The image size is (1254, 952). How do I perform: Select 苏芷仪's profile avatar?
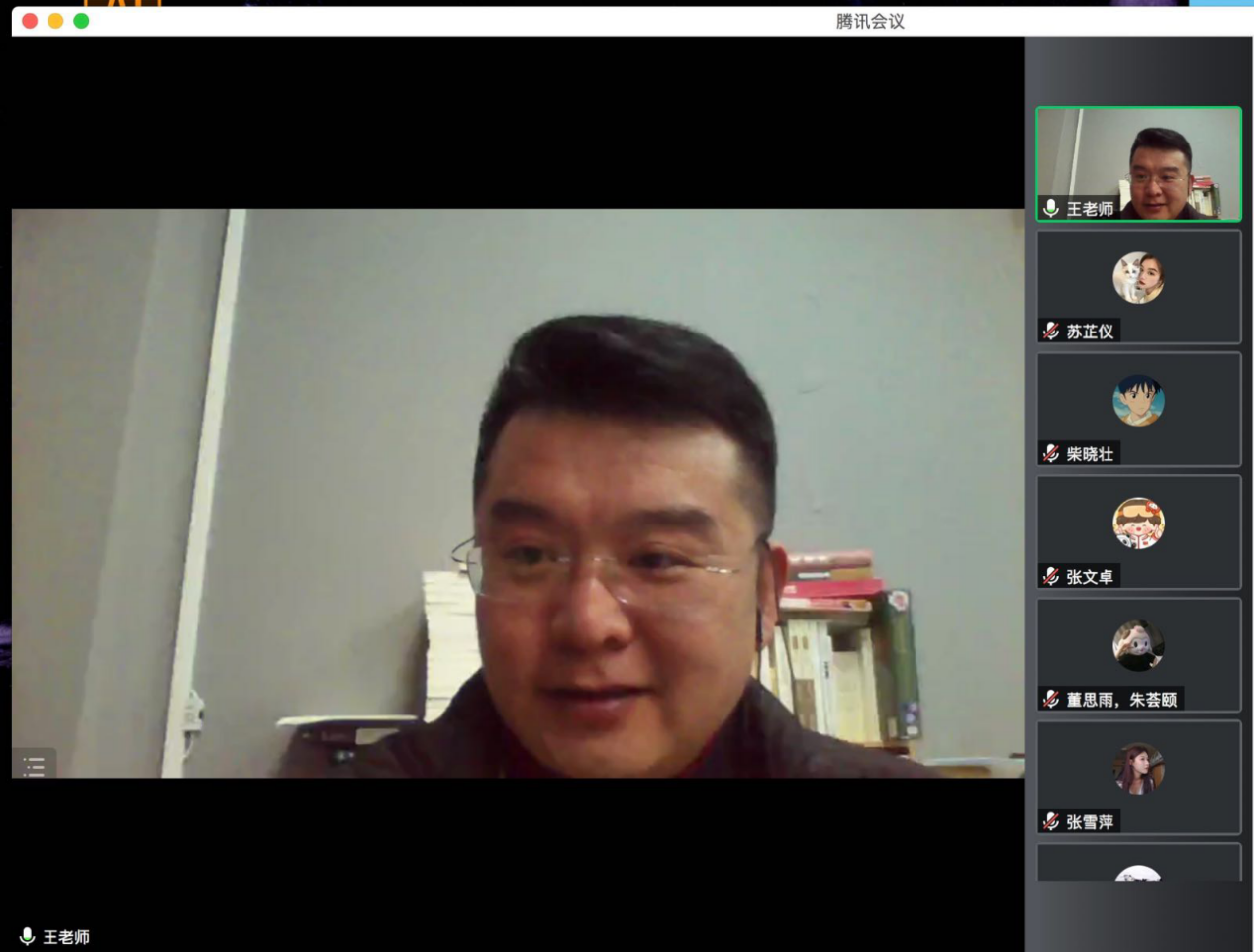(1138, 277)
